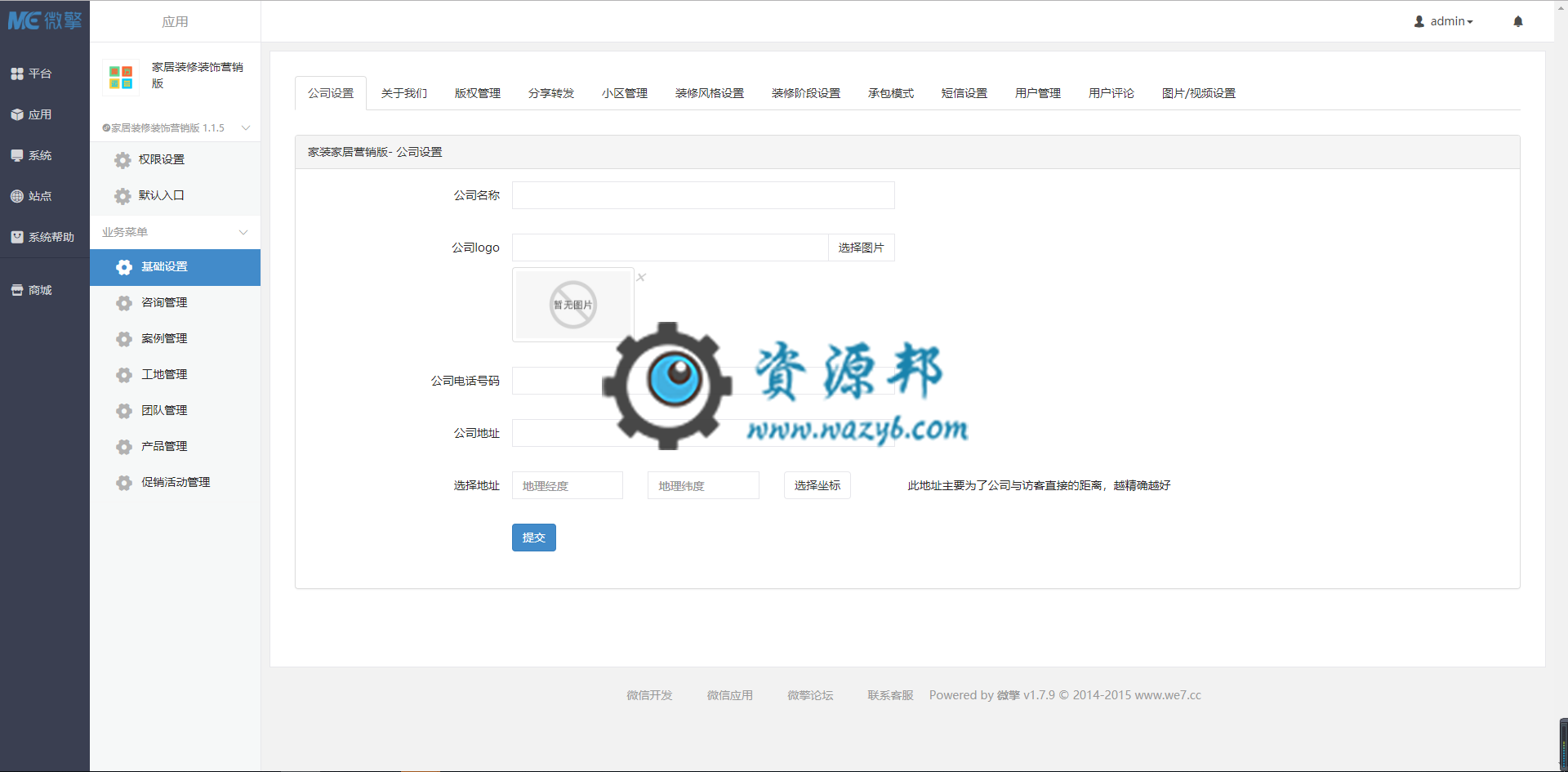Collapse the 业务菜单 section chevron

click(243, 233)
